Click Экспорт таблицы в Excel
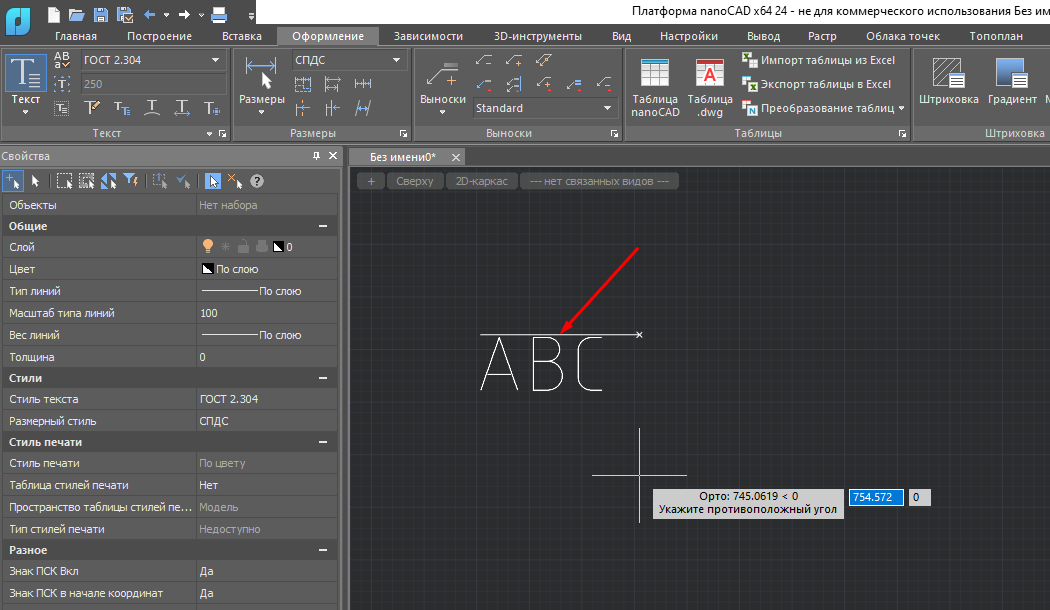 pos(817,84)
